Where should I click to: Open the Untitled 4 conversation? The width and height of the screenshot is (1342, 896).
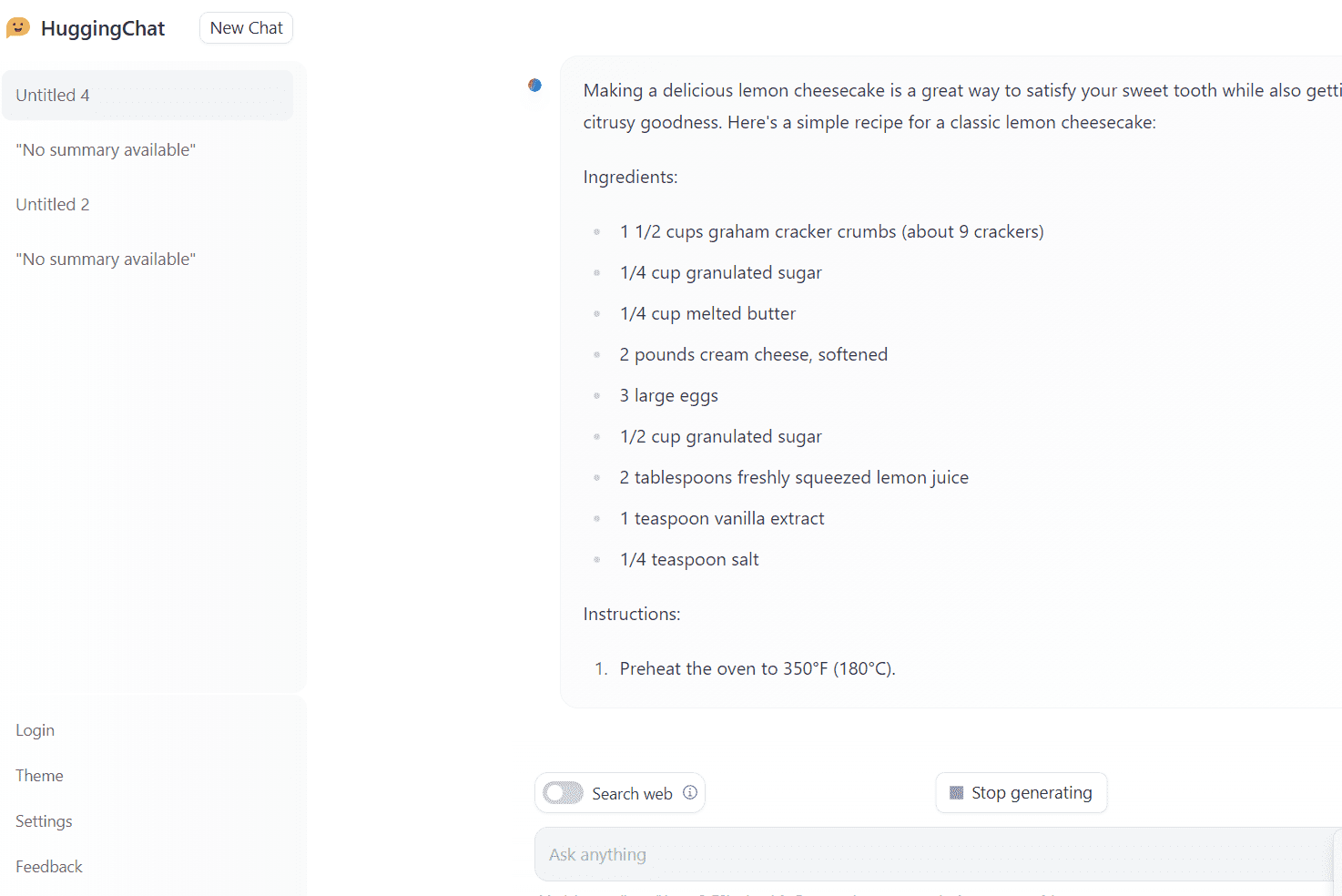(x=53, y=96)
